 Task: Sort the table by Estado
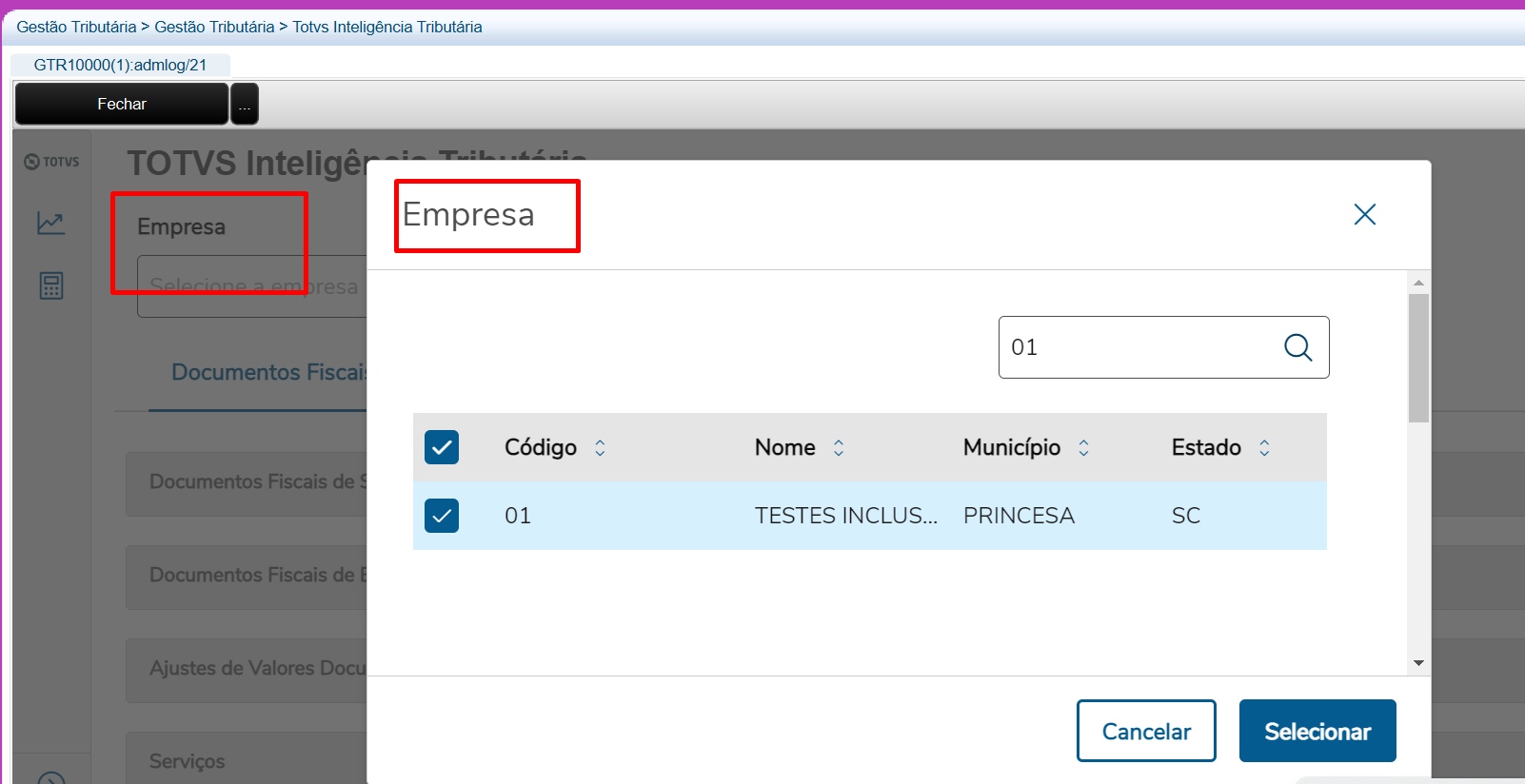point(1264,448)
